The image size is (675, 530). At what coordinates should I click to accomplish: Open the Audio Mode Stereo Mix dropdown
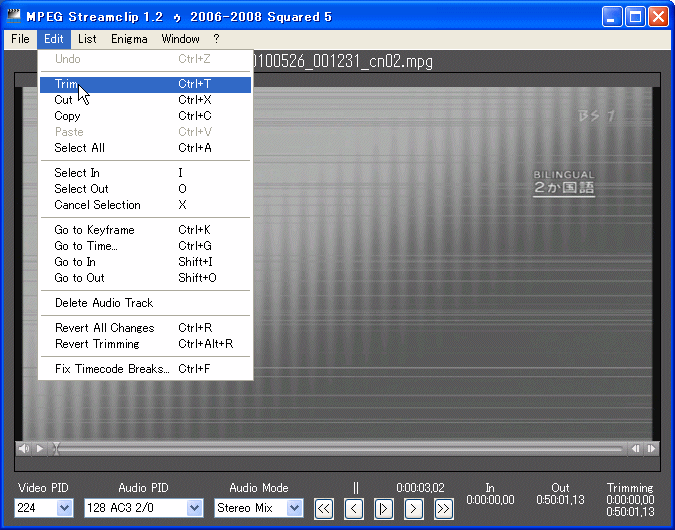point(294,508)
